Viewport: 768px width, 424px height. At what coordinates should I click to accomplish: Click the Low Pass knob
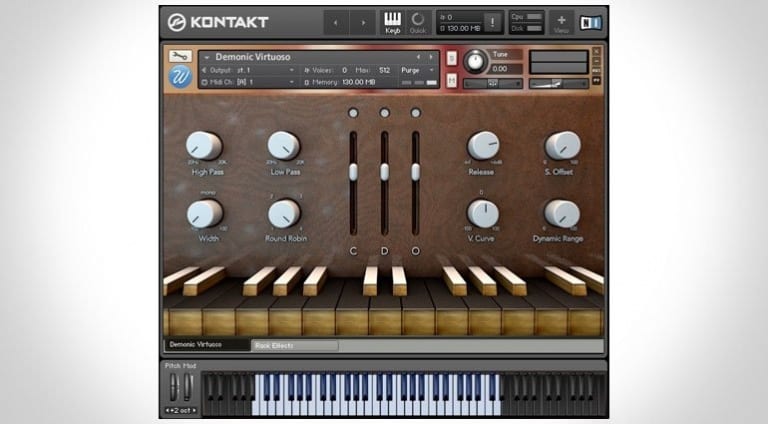tap(284, 145)
